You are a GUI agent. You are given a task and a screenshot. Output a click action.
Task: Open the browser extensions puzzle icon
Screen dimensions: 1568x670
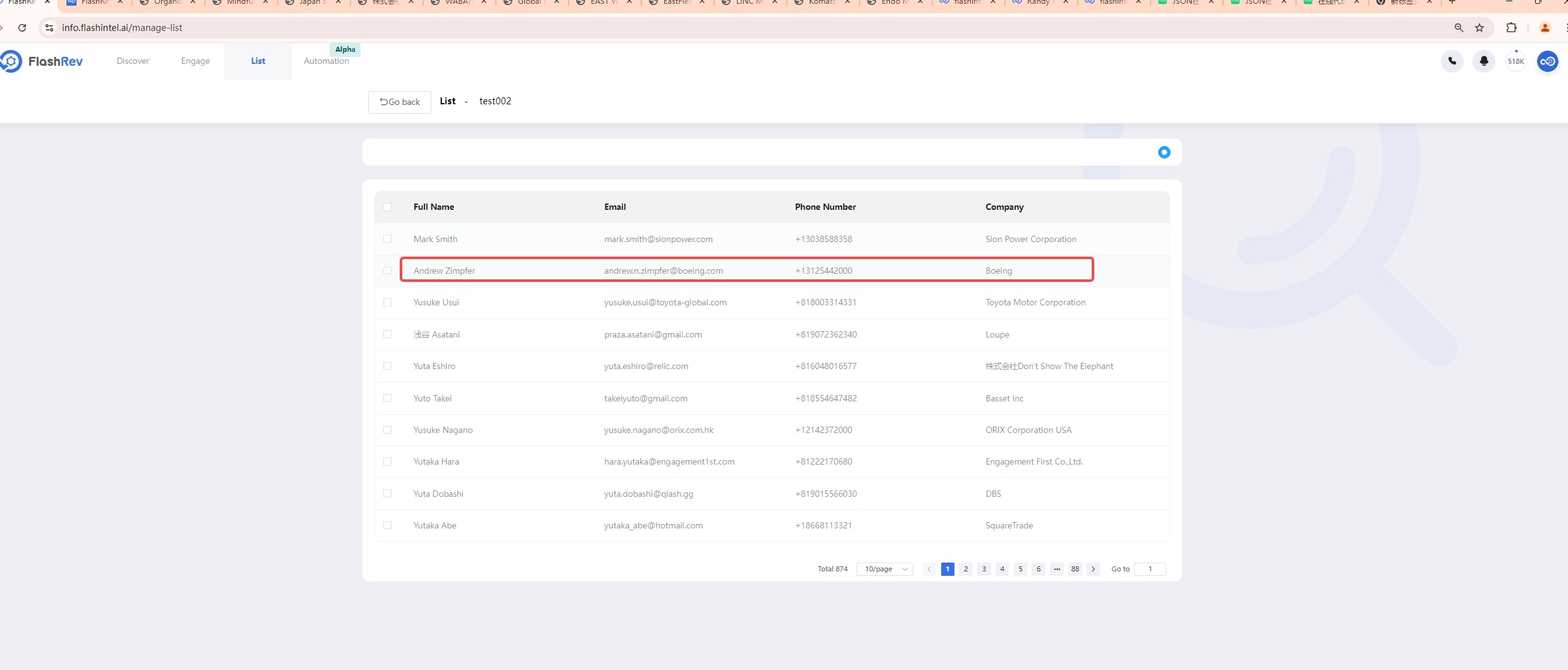pos(1511,28)
